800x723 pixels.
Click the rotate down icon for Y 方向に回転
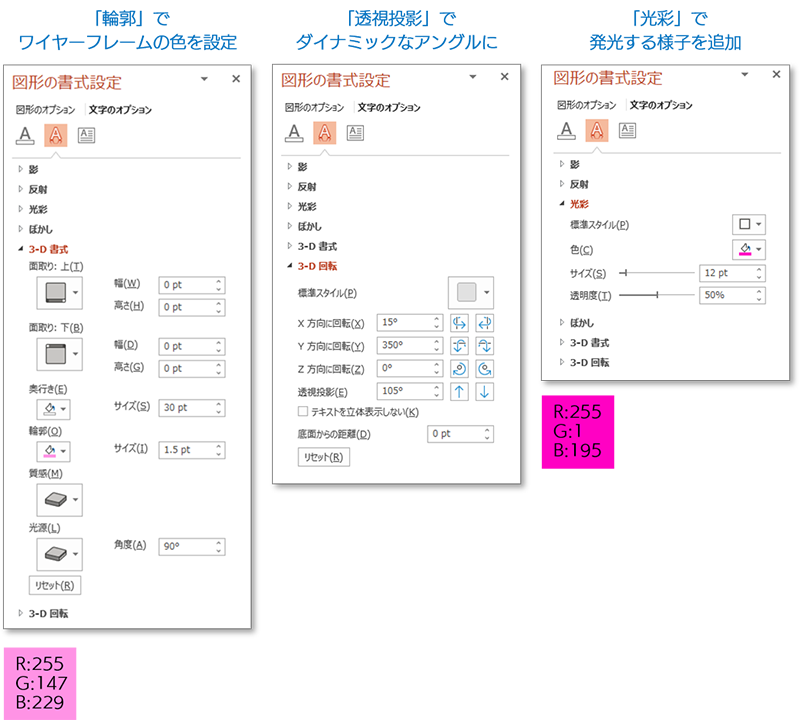click(486, 346)
